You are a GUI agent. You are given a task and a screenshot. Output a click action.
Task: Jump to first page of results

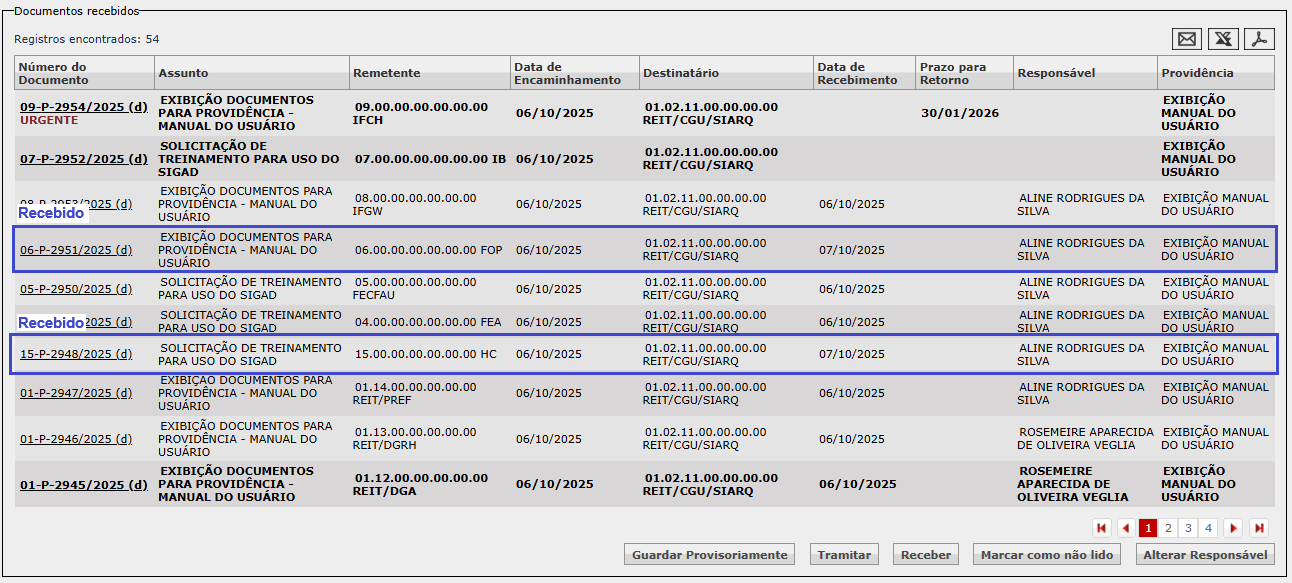point(1102,528)
